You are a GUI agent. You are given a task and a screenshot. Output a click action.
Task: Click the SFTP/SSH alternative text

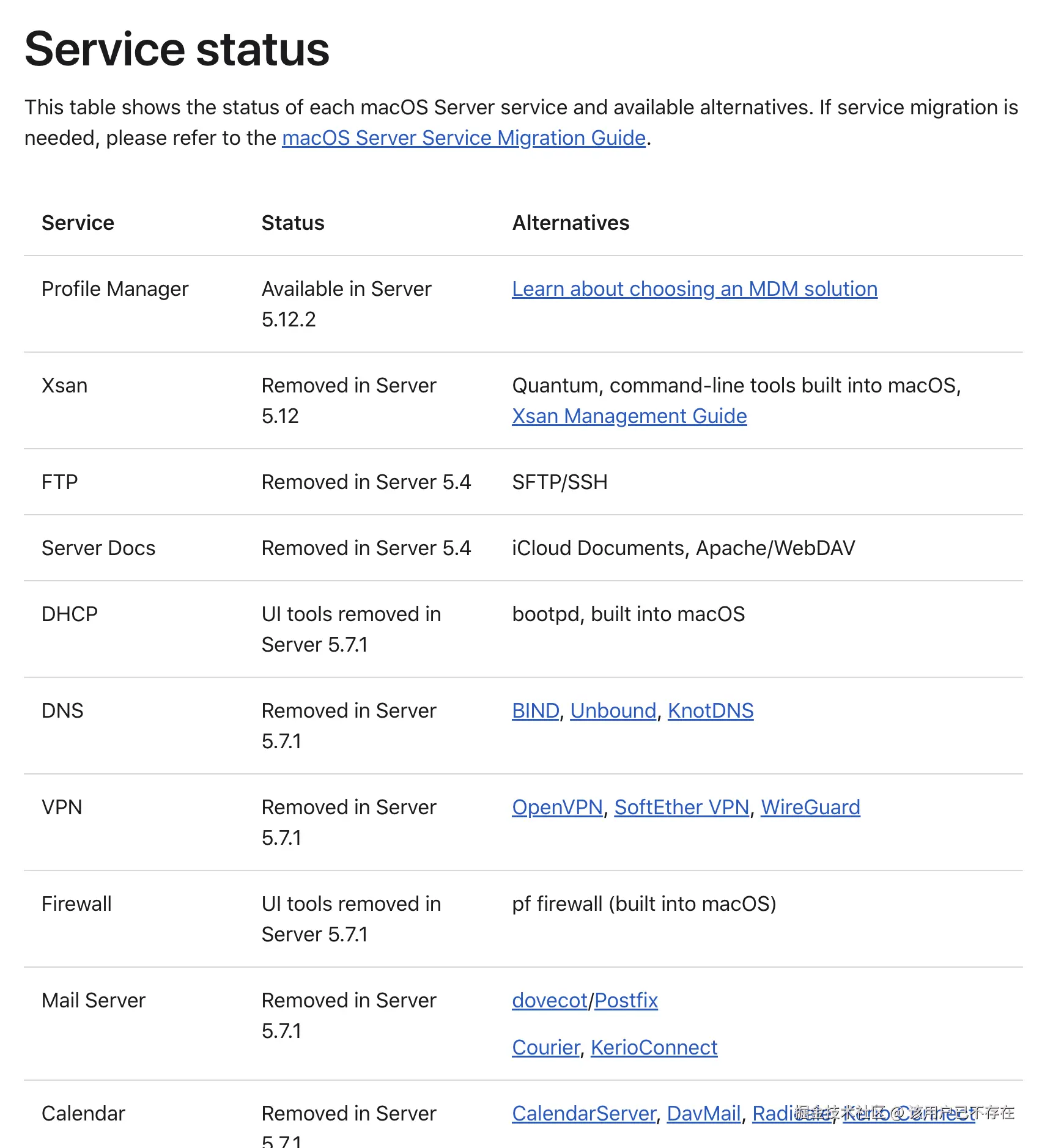(559, 482)
